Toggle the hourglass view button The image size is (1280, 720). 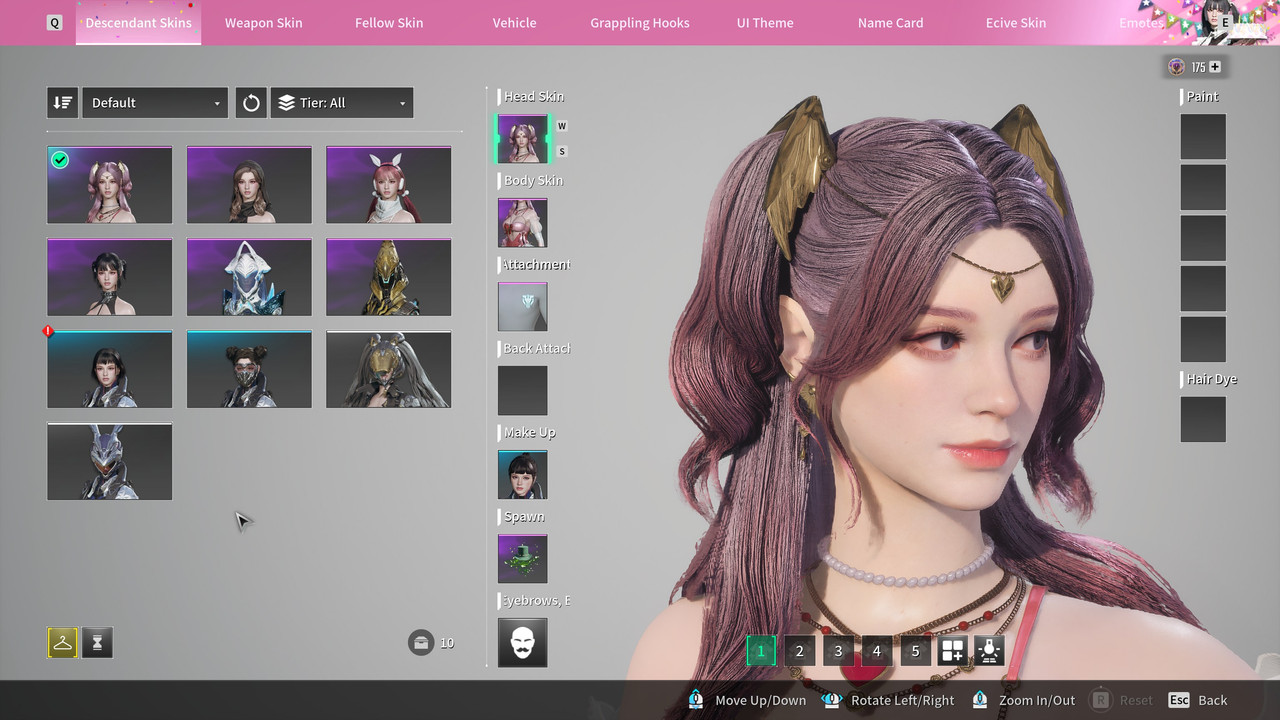97,643
